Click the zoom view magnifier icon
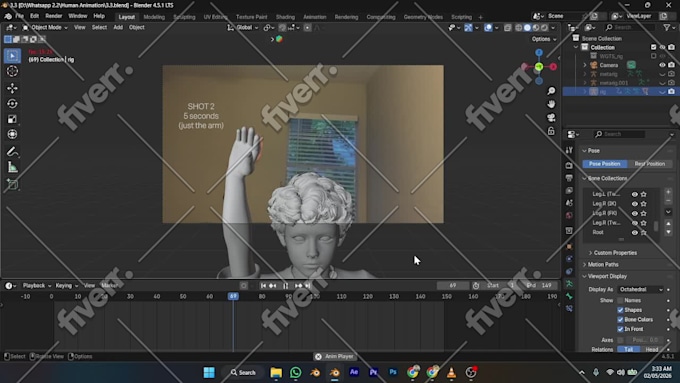 [x=551, y=91]
